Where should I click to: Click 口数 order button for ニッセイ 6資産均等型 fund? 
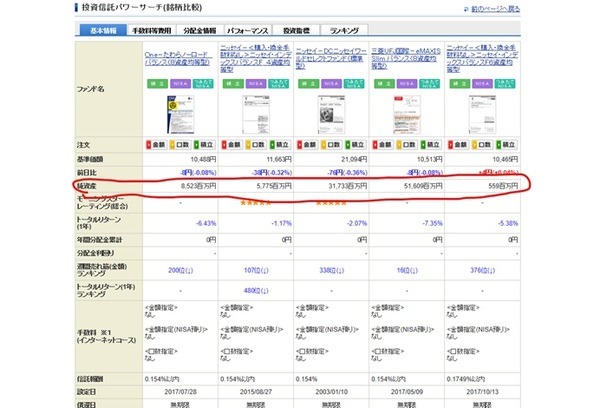pos(482,145)
